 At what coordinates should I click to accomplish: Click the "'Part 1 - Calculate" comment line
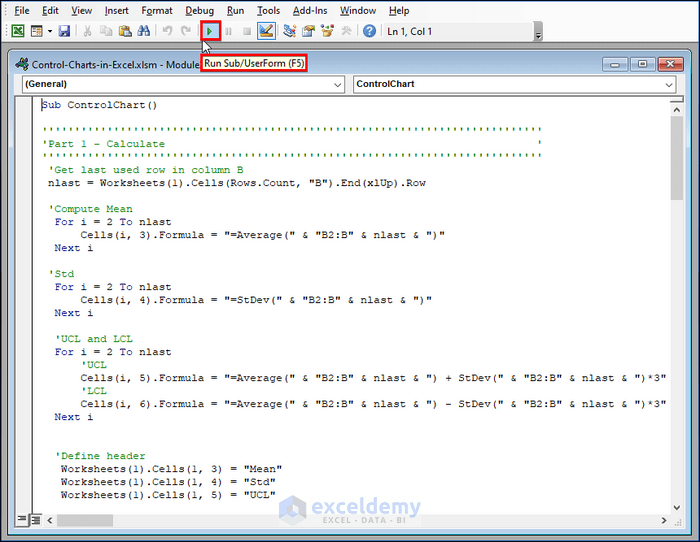[x=104, y=144]
